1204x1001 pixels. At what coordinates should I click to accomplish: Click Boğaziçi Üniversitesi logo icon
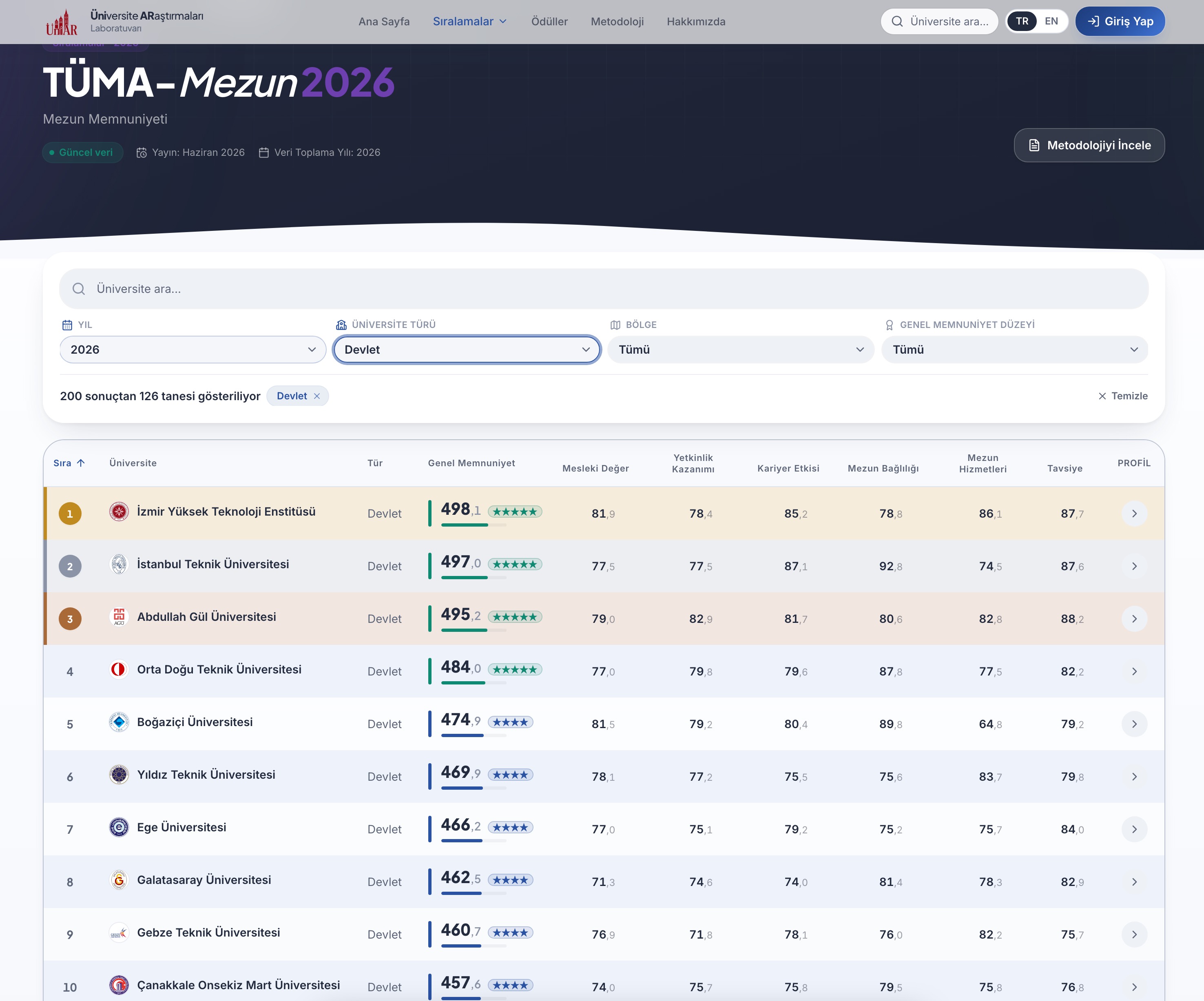tap(119, 722)
